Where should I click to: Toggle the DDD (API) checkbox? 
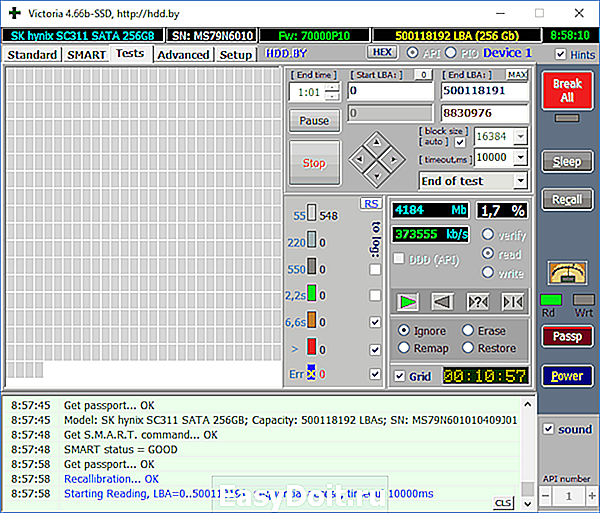click(399, 258)
